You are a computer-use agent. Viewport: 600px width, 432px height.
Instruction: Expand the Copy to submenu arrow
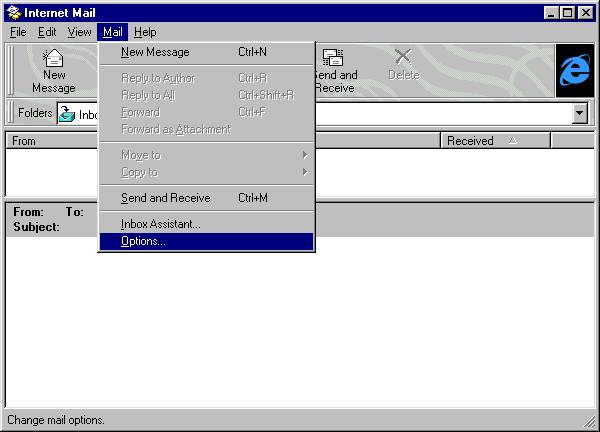(305, 172)
